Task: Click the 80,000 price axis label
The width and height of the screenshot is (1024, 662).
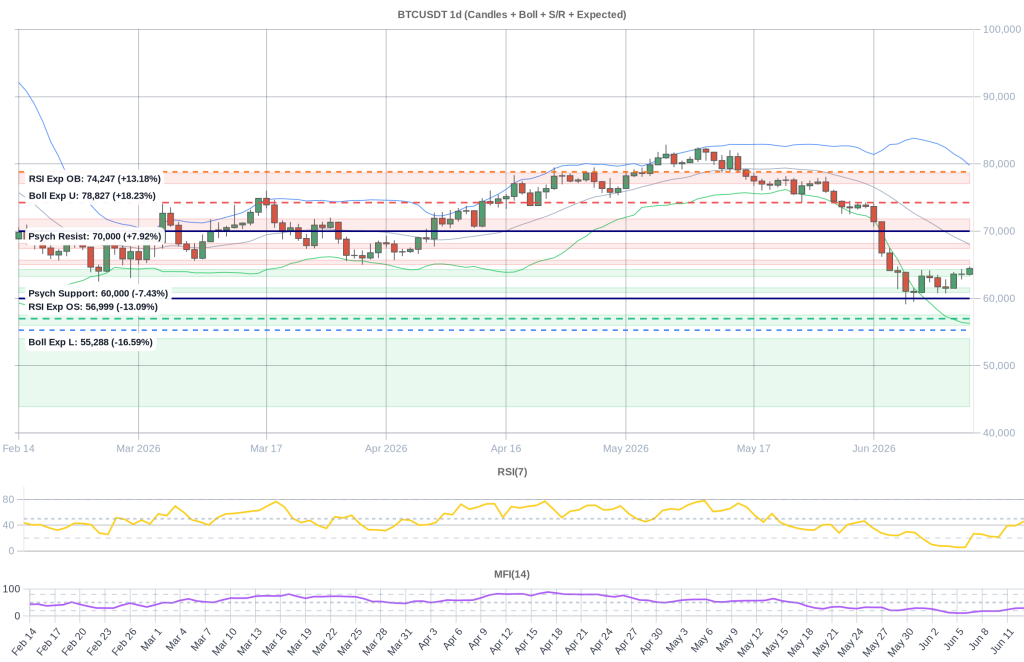Action: point(999,164)
